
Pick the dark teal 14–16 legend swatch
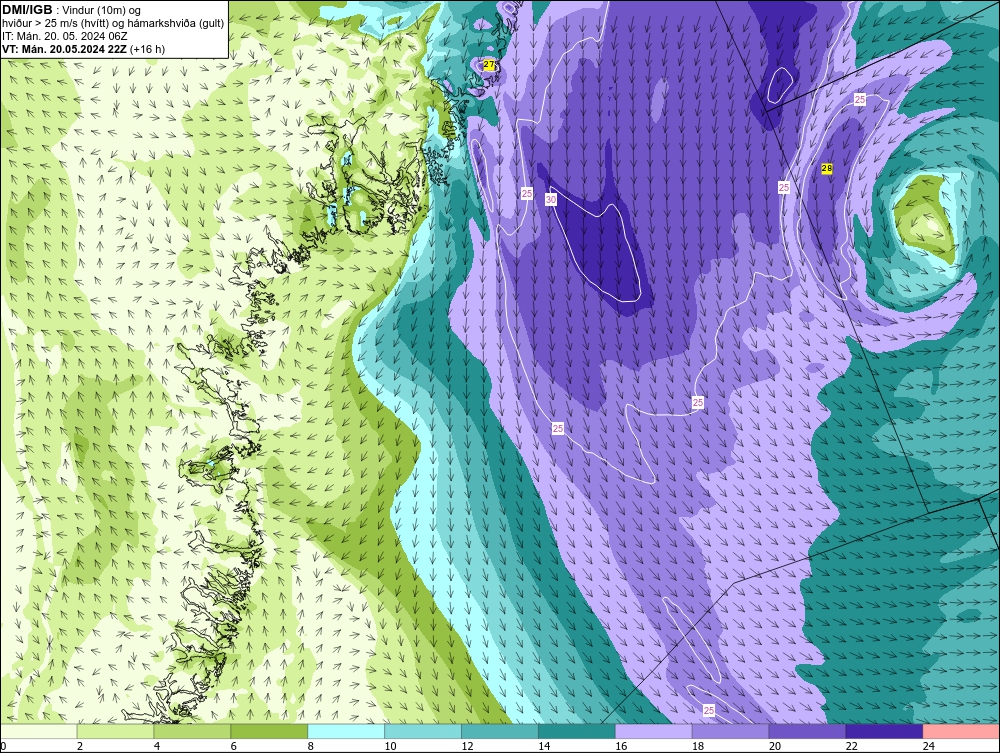click(577, 731)
